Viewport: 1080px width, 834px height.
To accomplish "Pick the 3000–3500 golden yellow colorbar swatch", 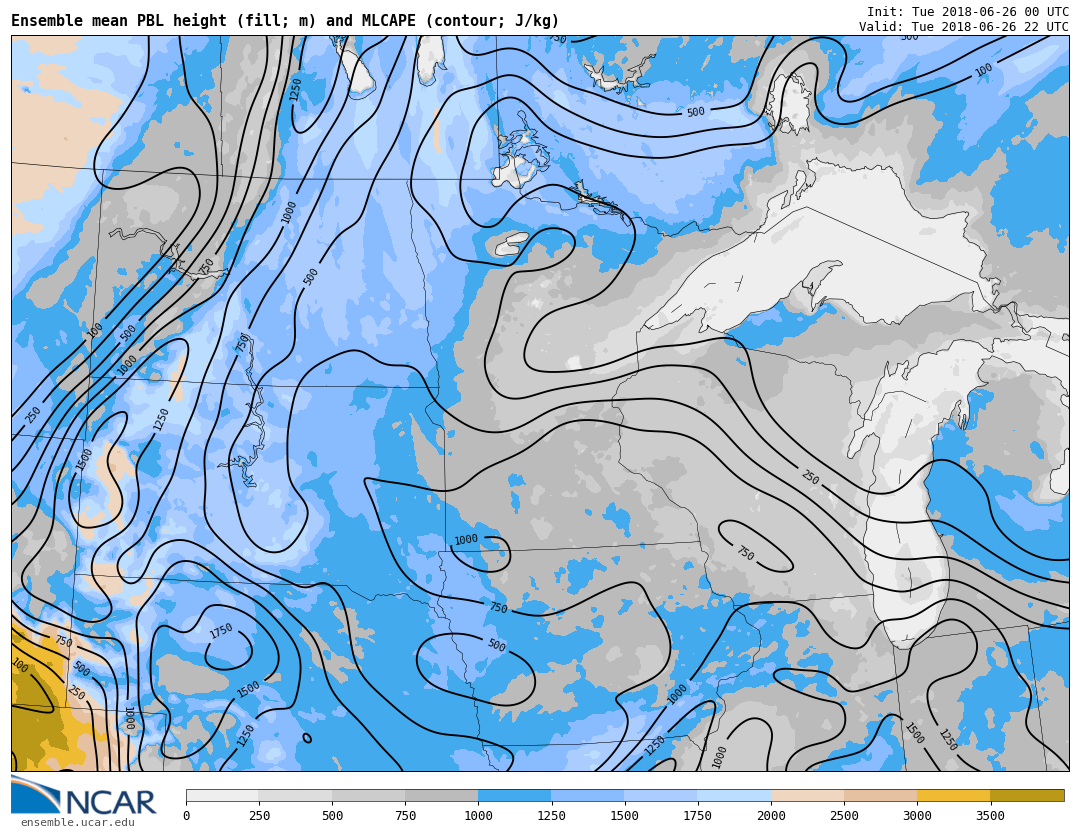I will point(953,796).
